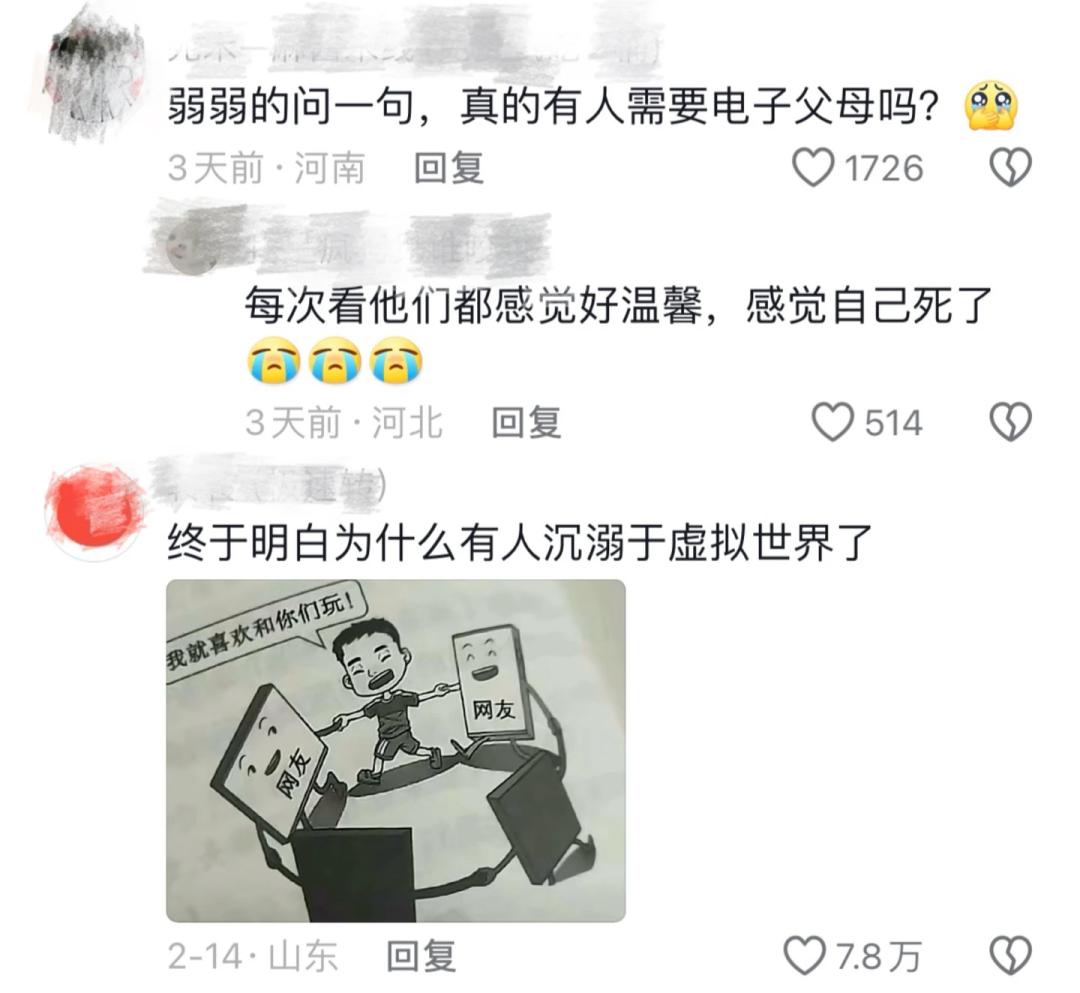Dislike the 山东 comment using broken heart
1080x993 pixels.
click(x=1010, y=956)
